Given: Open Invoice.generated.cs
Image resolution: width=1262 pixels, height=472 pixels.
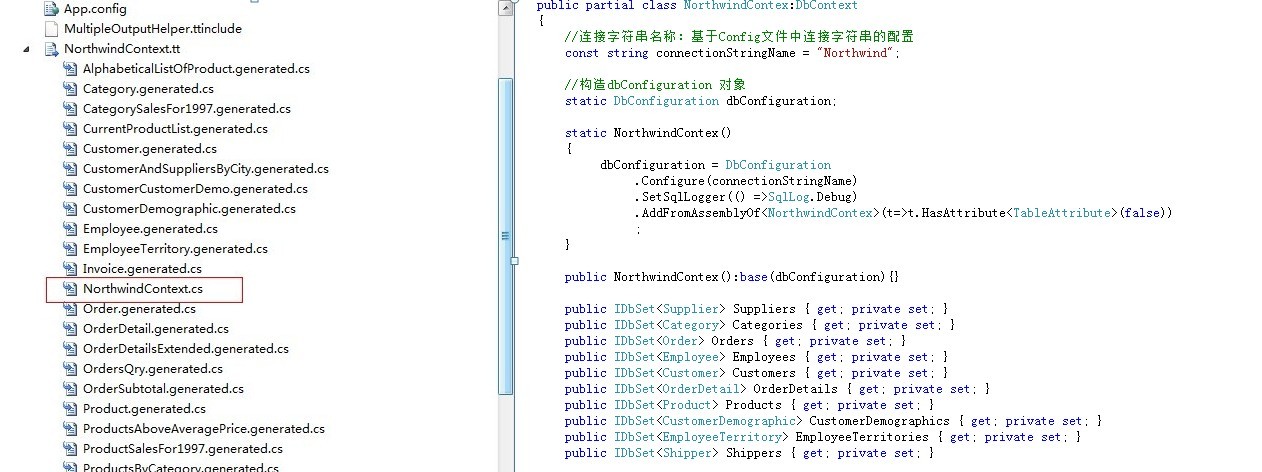Looking at the screenshot, I should (142, 269).
